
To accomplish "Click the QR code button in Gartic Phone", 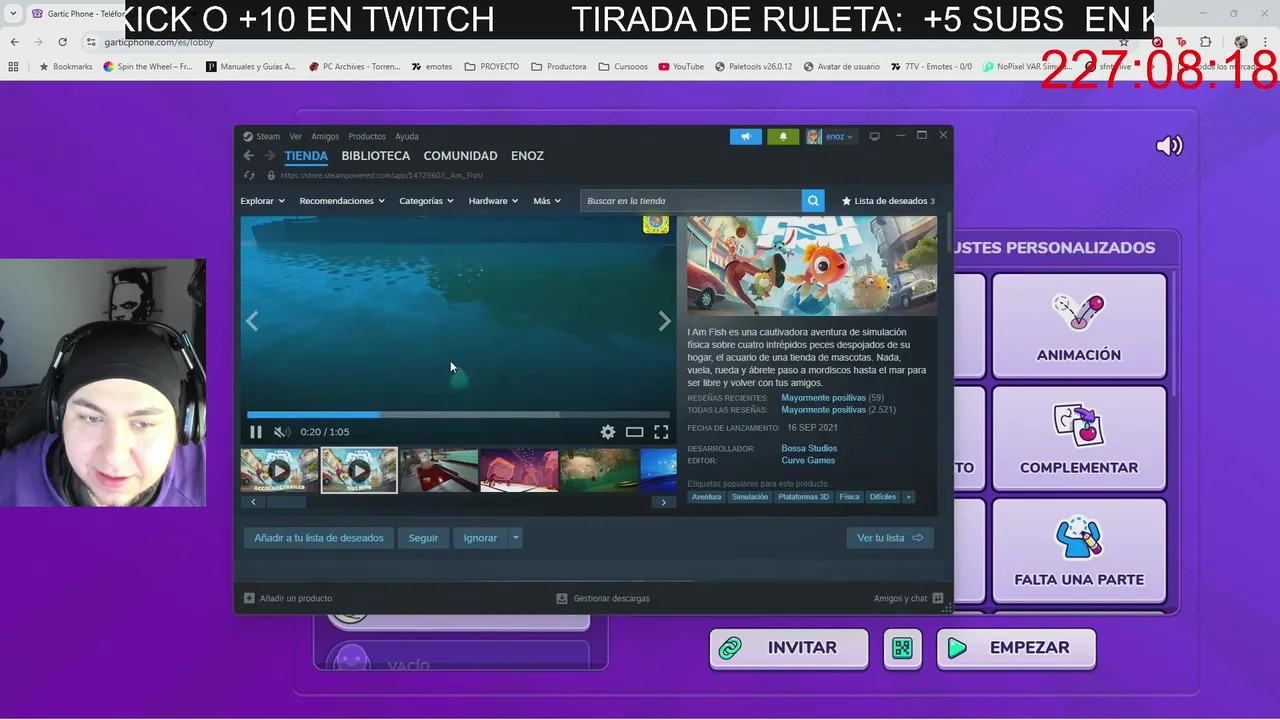I will click(902, 648).
